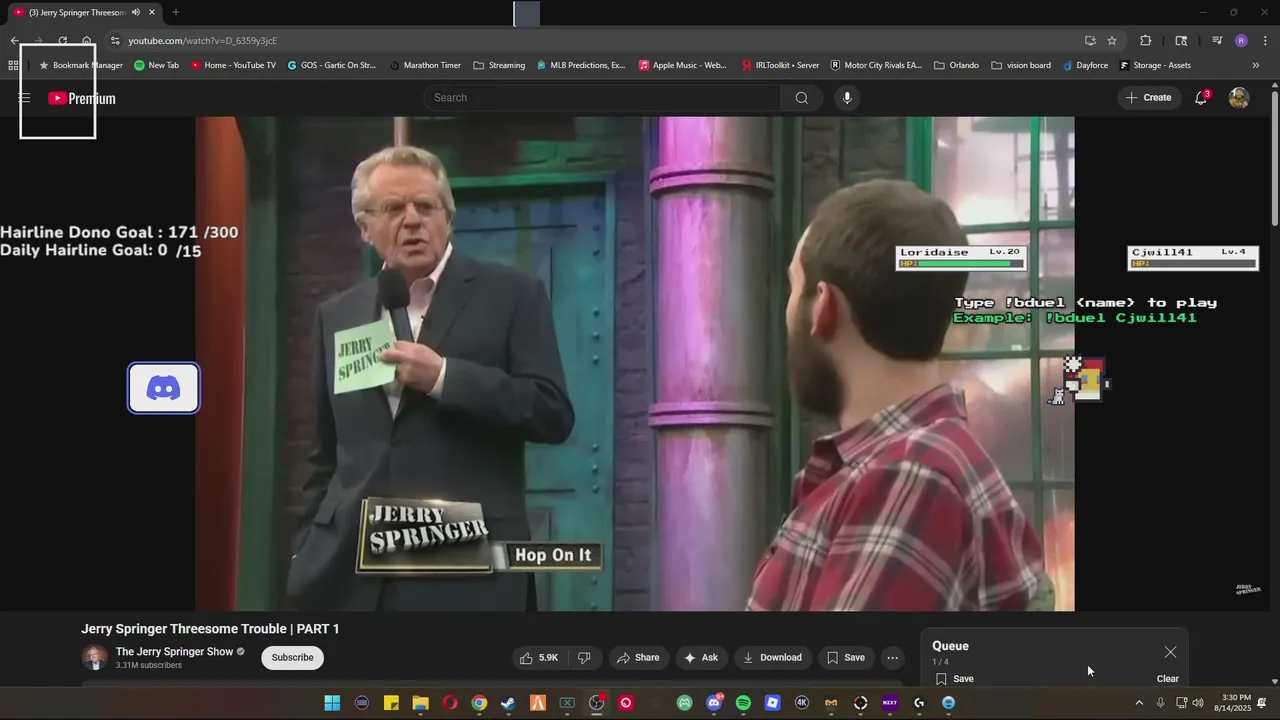Close the Queue panel with X
Screen dimensions: 1280x720
1170,652
